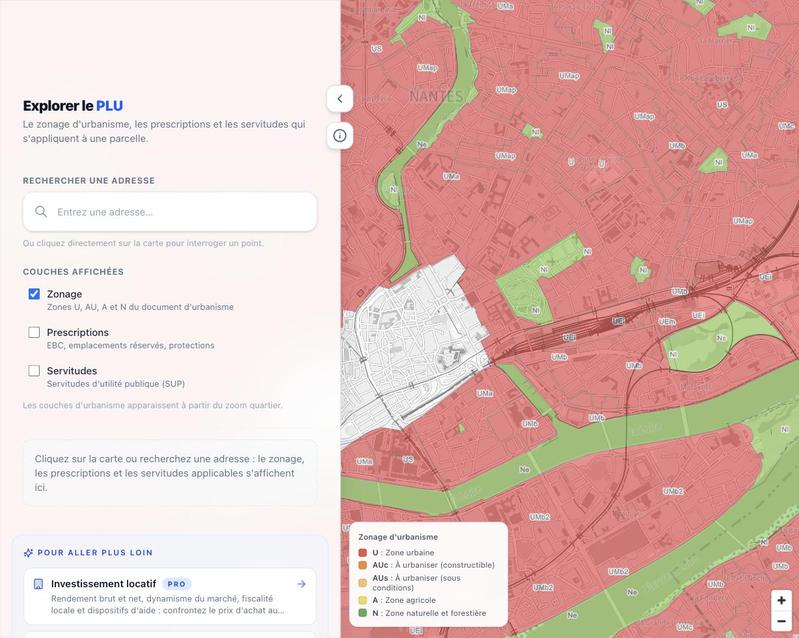
Task: Click the POUR ALLER PLUS LOIN heading
Action: tap(95, 552)
